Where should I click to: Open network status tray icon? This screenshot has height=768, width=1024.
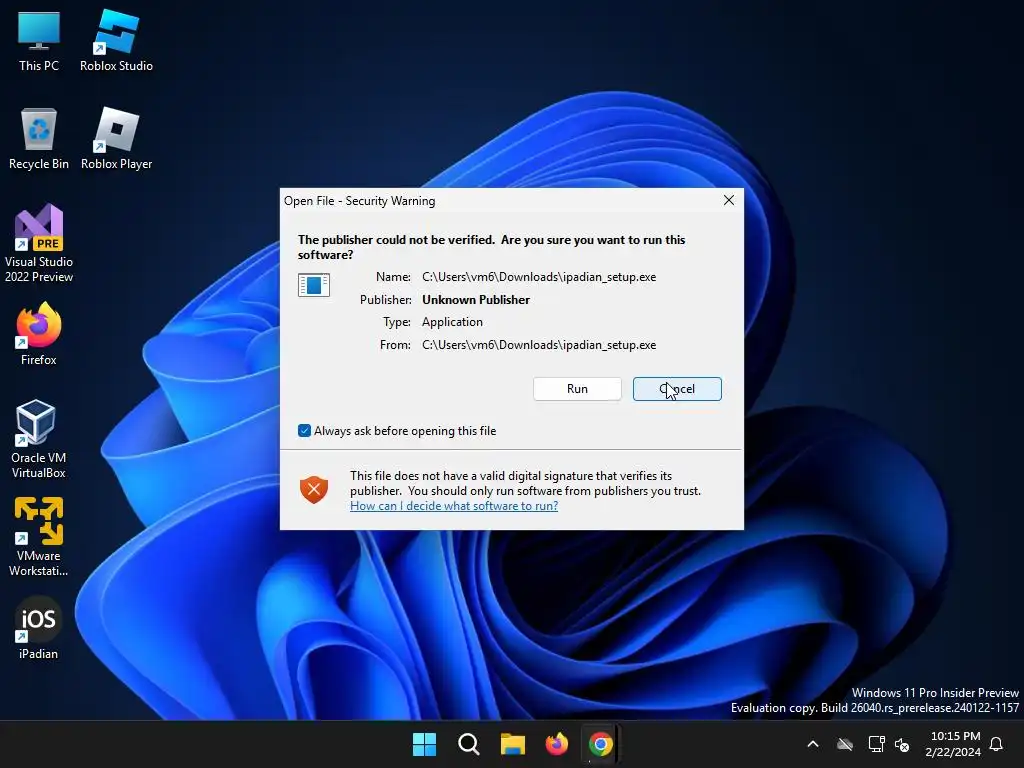[x=876, y=744]
